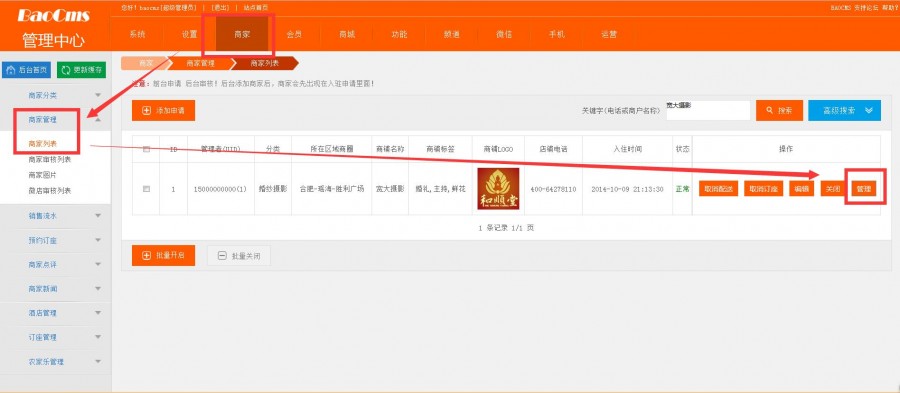The image size is (900, 393).
Task: Click 关闭 button in the 宽大摄影 row
Action: pyautogui.click(x=833, y=189)
